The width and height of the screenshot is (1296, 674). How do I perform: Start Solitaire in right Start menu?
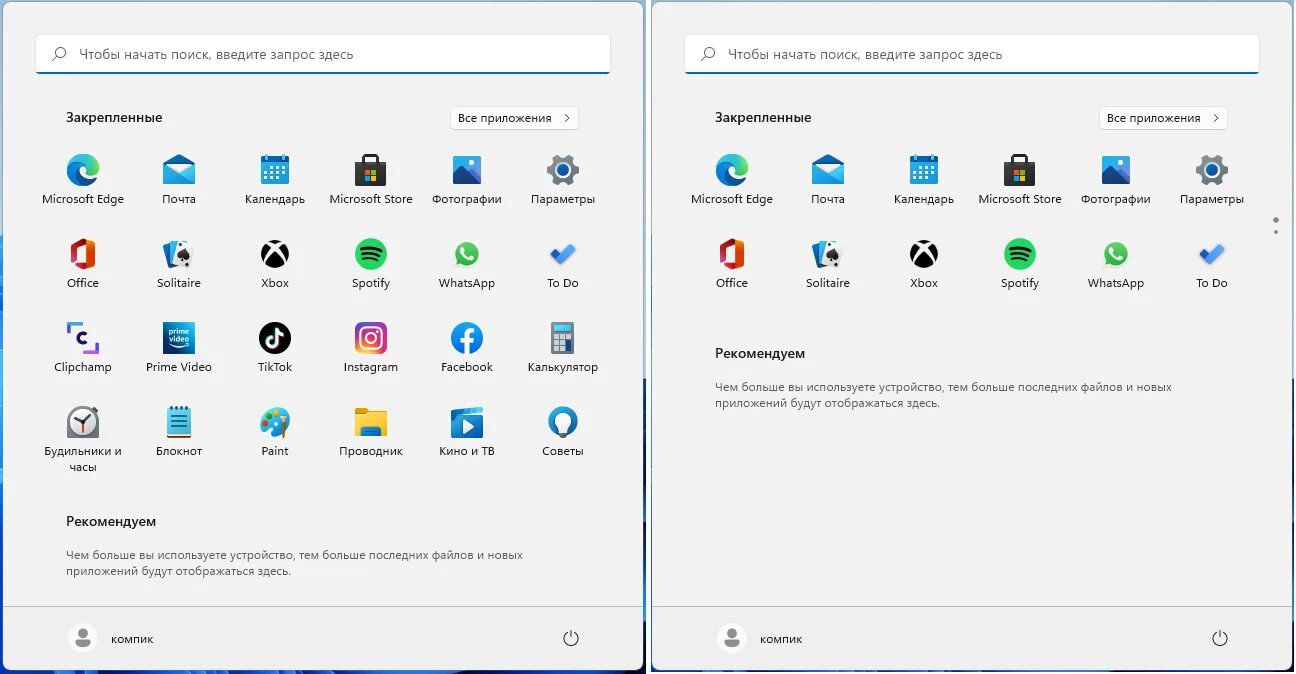pos(828,264)
